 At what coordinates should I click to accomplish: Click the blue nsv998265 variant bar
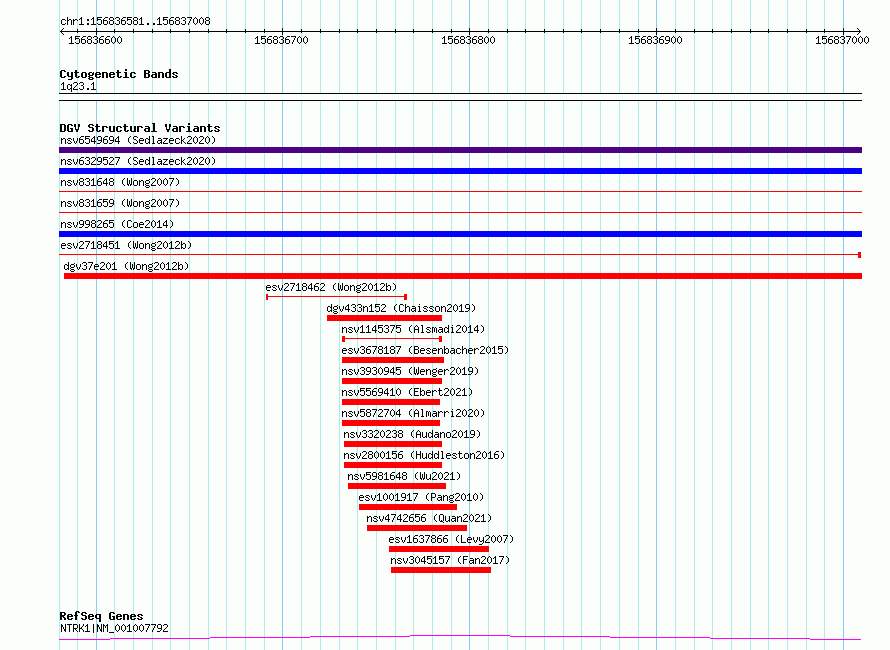(x=460, y=234)
